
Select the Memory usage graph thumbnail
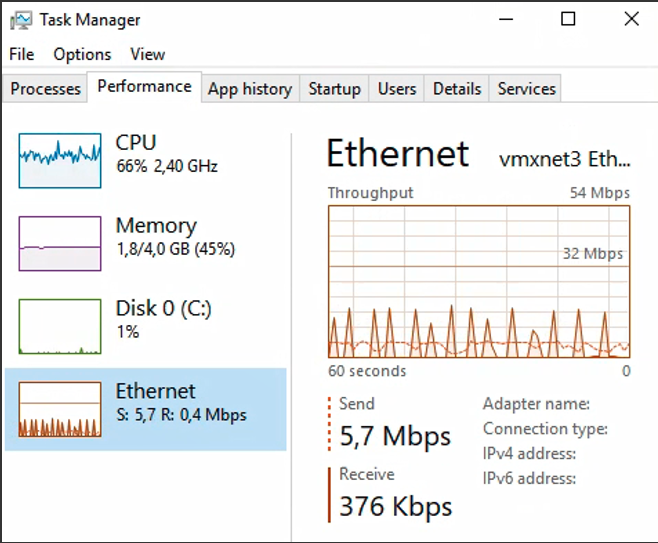click(x=60, y=243)
